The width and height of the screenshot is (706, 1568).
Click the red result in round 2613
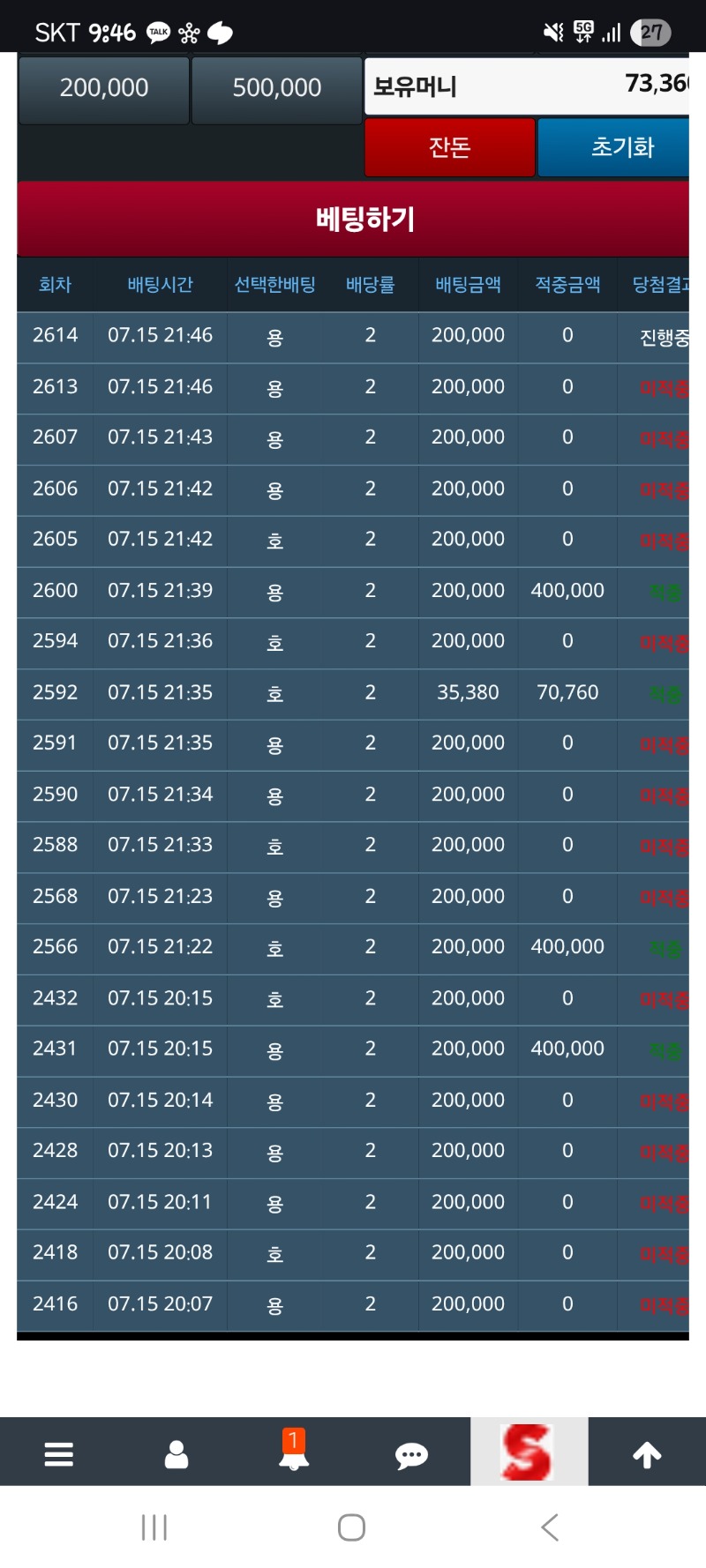point(664,388)
